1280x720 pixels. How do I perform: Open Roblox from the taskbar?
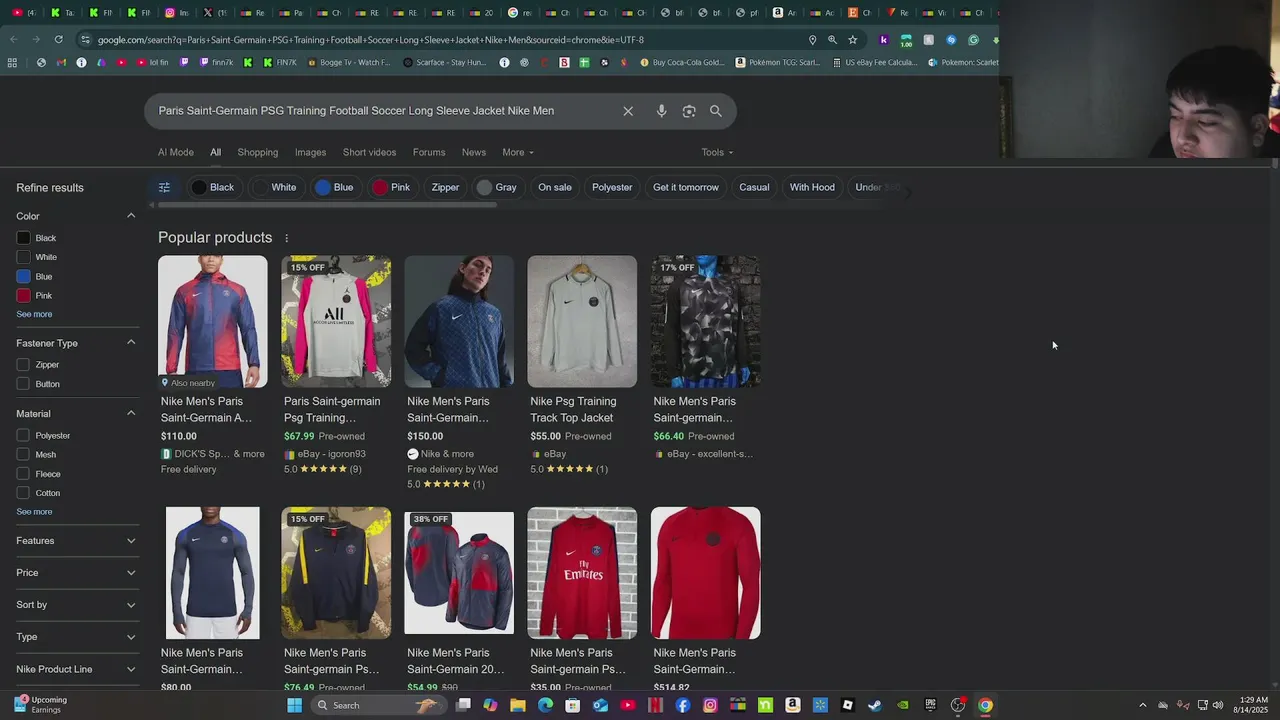coord(847,705)
